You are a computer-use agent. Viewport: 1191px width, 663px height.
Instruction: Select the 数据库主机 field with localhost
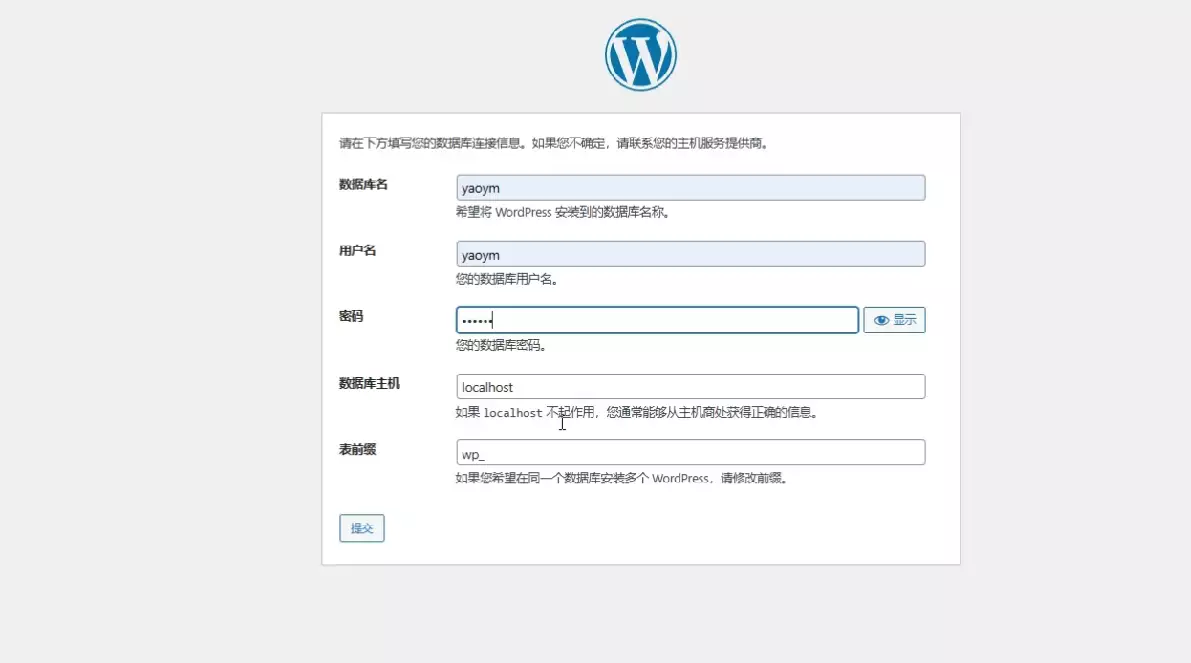690,387
